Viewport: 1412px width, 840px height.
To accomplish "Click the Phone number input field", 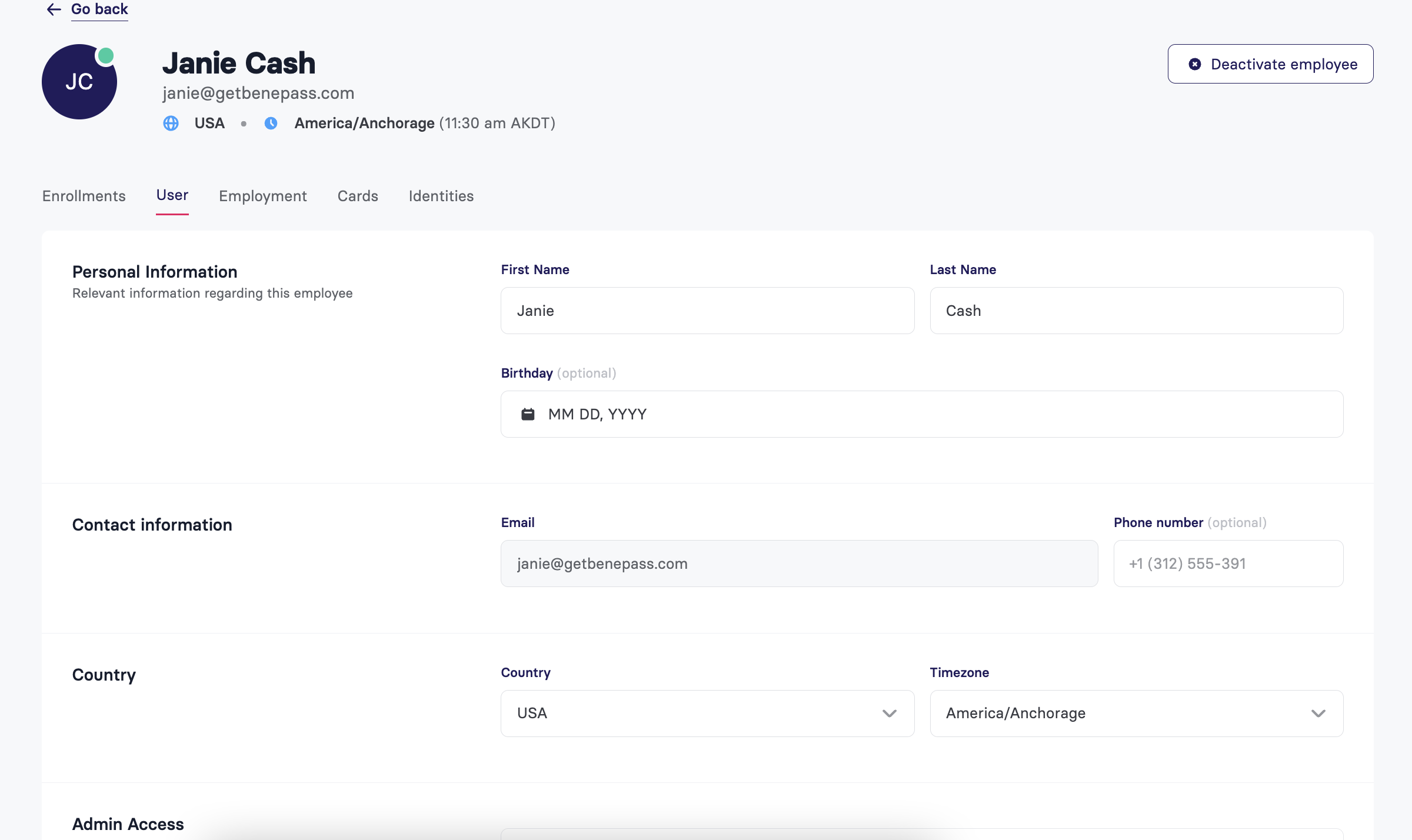I will coord(1228,564).
